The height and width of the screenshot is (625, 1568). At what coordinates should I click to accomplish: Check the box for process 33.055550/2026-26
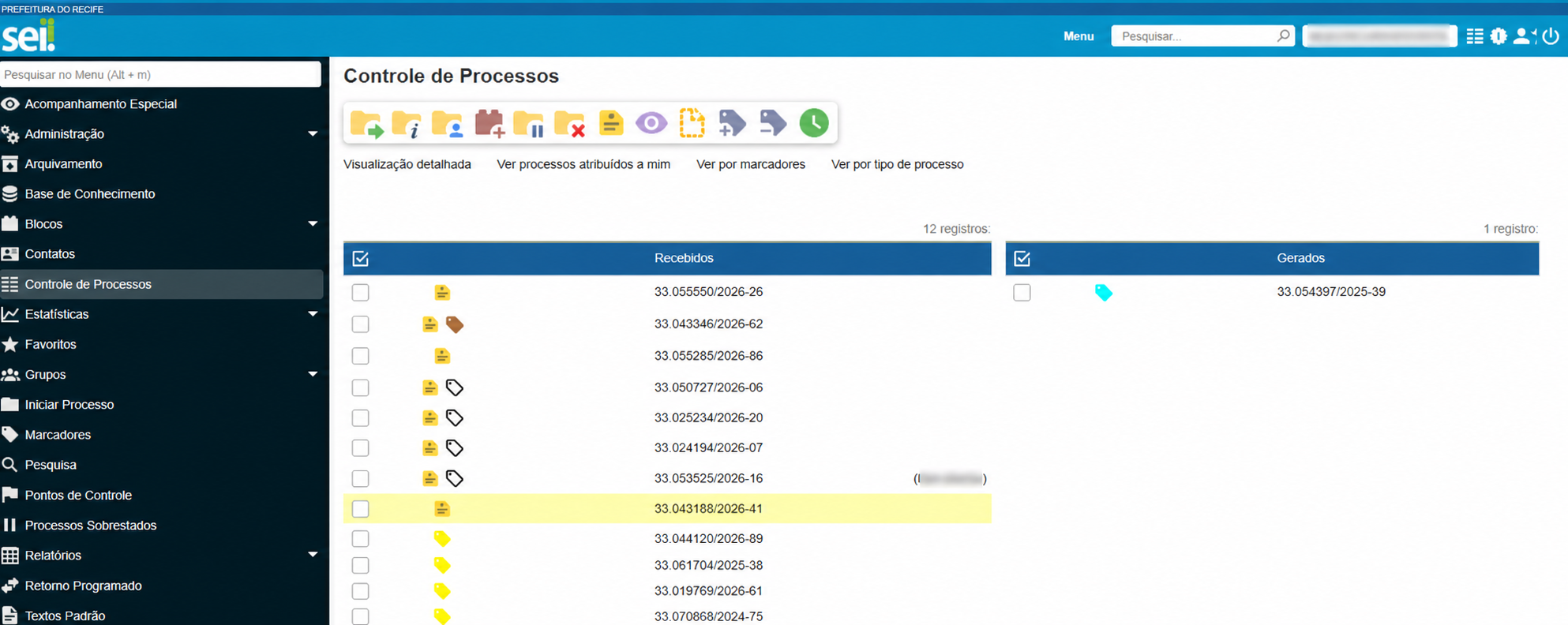click(x=361, y=293)
